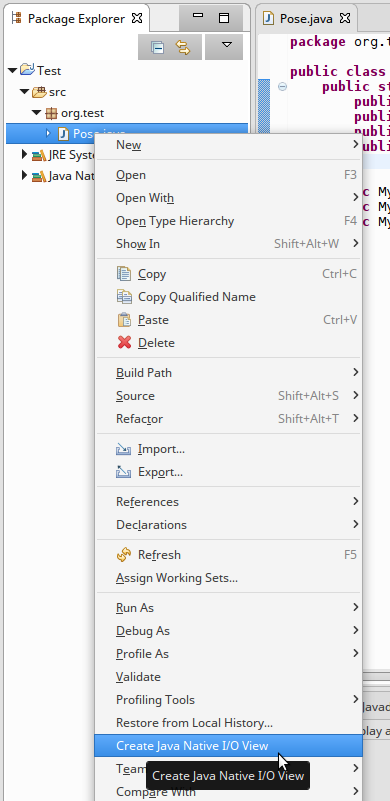Open the References submenu
The image size is (390, 801).
(x=228, y=502)
